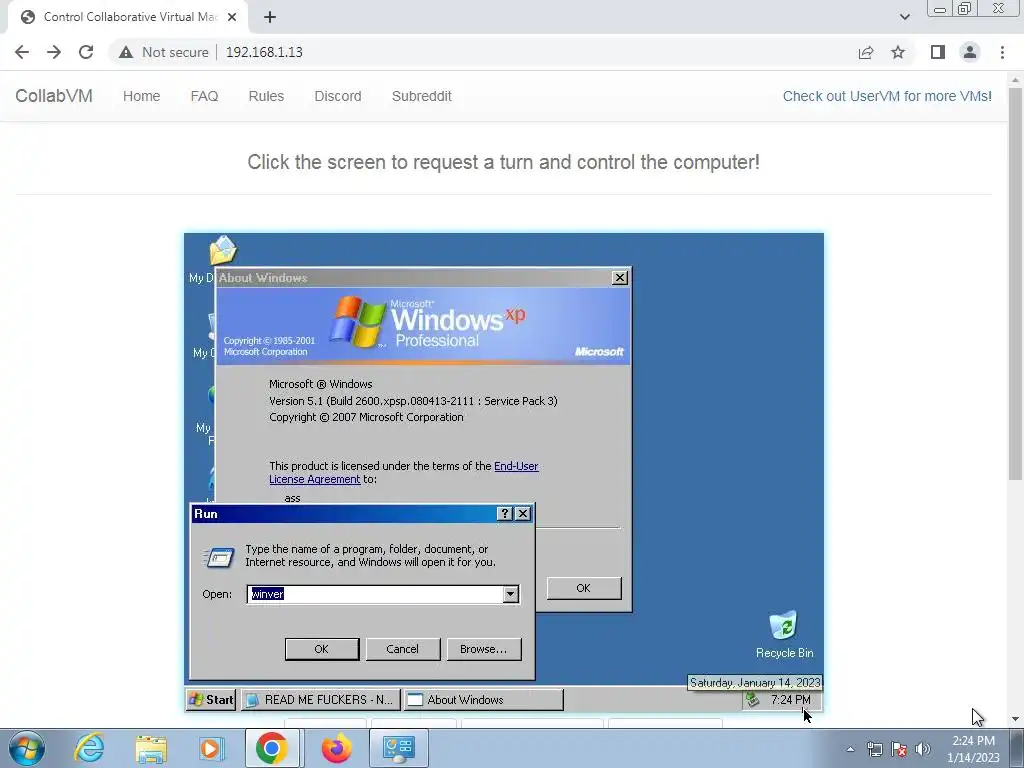Switch to Chrome on the taskbar
1024x768 pixels.
[x=272, y=748]
